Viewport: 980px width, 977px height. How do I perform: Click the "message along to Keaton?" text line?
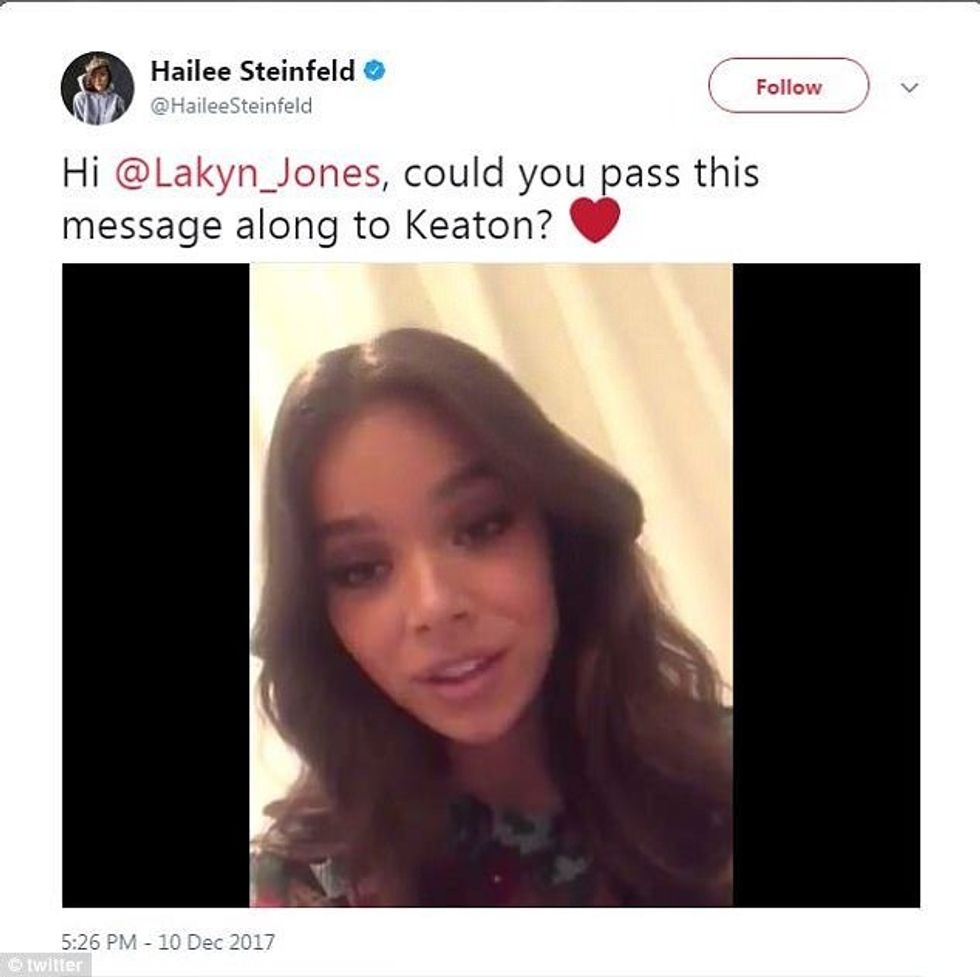pos(307,225)
